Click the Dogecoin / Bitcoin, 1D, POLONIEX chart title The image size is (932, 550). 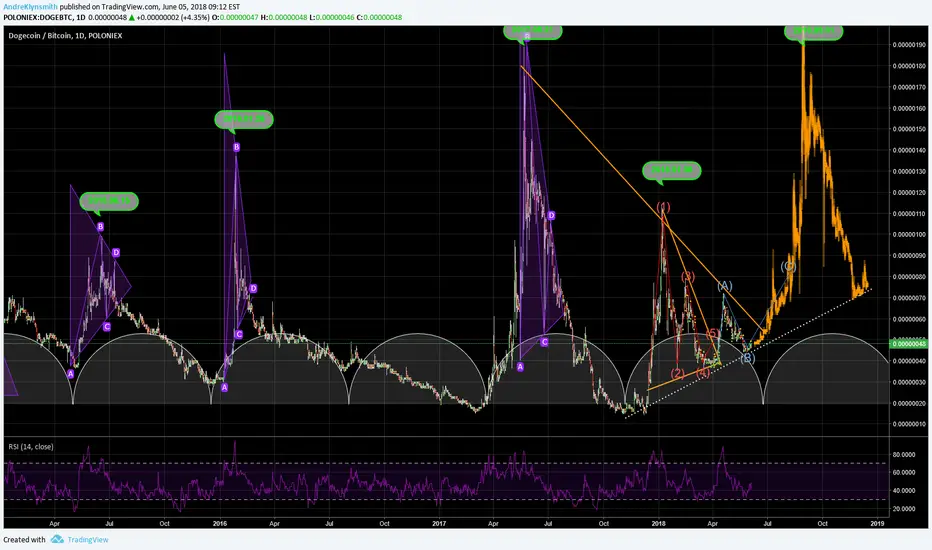(x=65, y=36)
